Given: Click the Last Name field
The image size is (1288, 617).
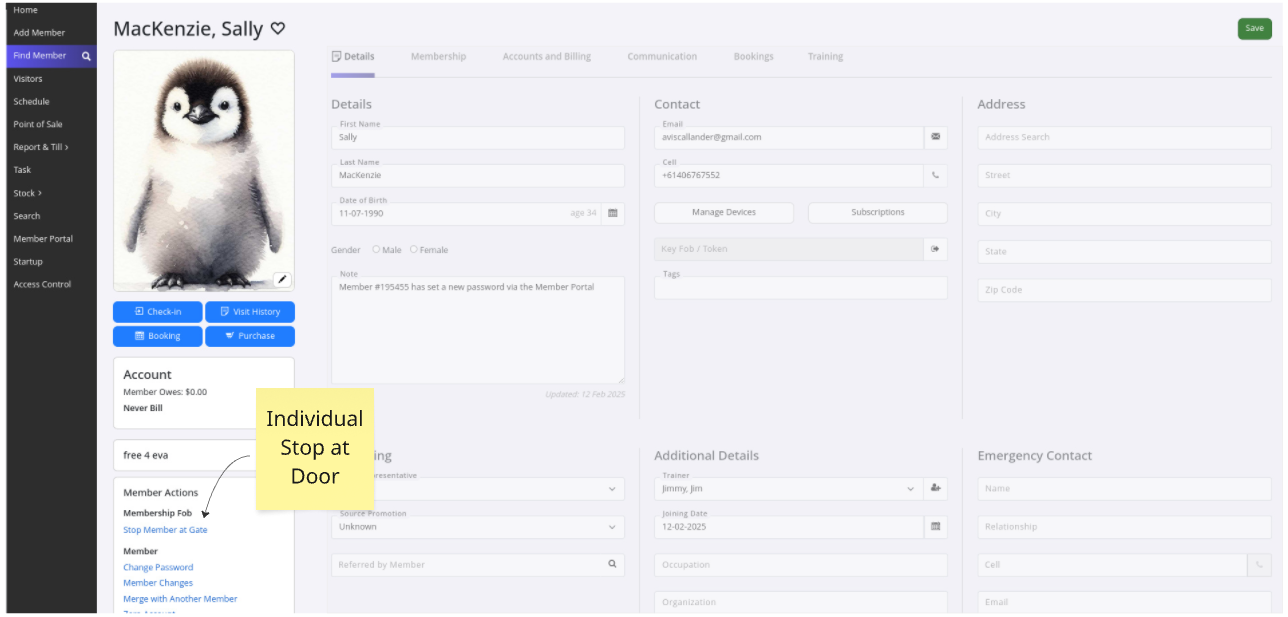Looking at the screenshot, I should coord(478,175).
